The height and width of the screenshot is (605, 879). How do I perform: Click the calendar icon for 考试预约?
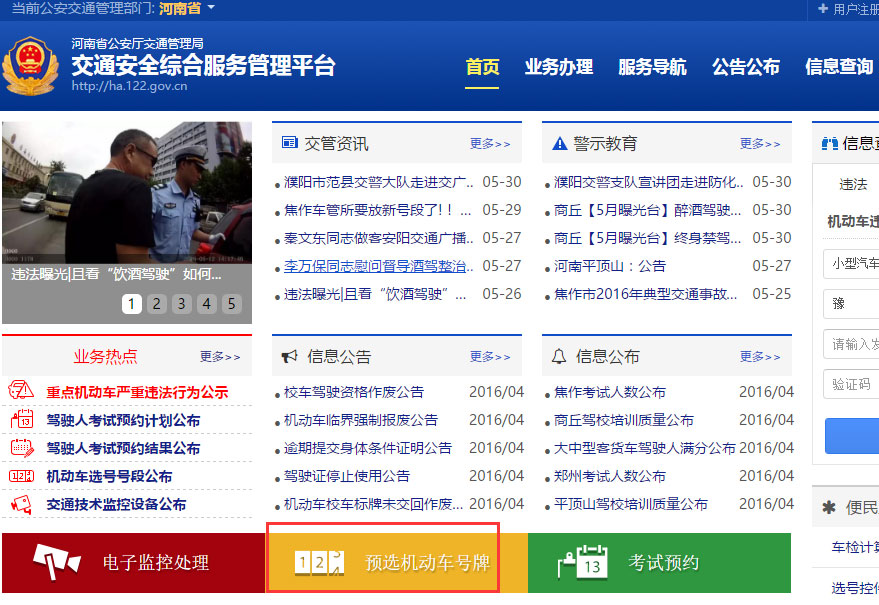(x=582, y=563)
